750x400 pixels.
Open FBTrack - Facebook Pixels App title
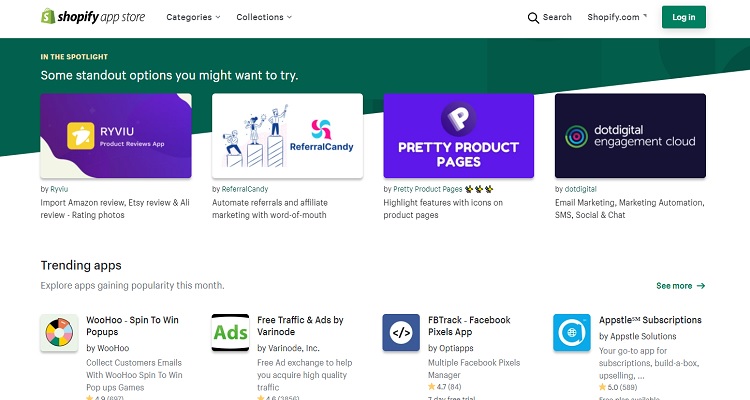tap(469, 326)
